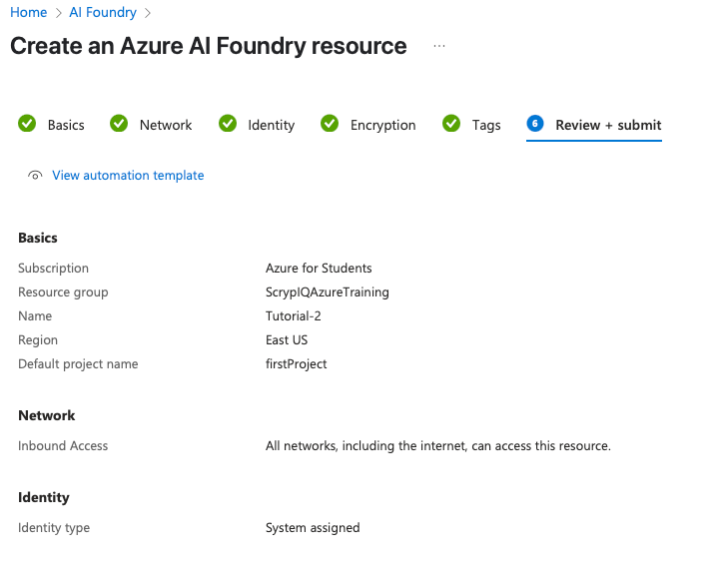This screenshot has width=720, height=572.
Task: Click the Identity green checkmark icon
Action: pyautogui.click(x=228, y=123)
